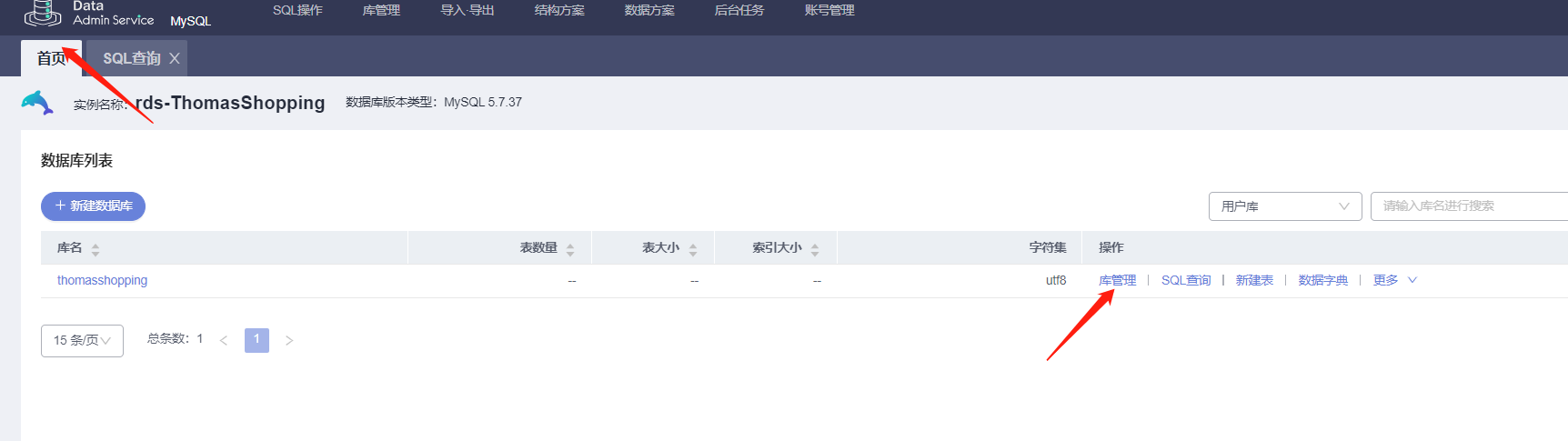Screen dimensions: 1568x441
Task: Click the MySQL label in header
Action: pos(190,21)
